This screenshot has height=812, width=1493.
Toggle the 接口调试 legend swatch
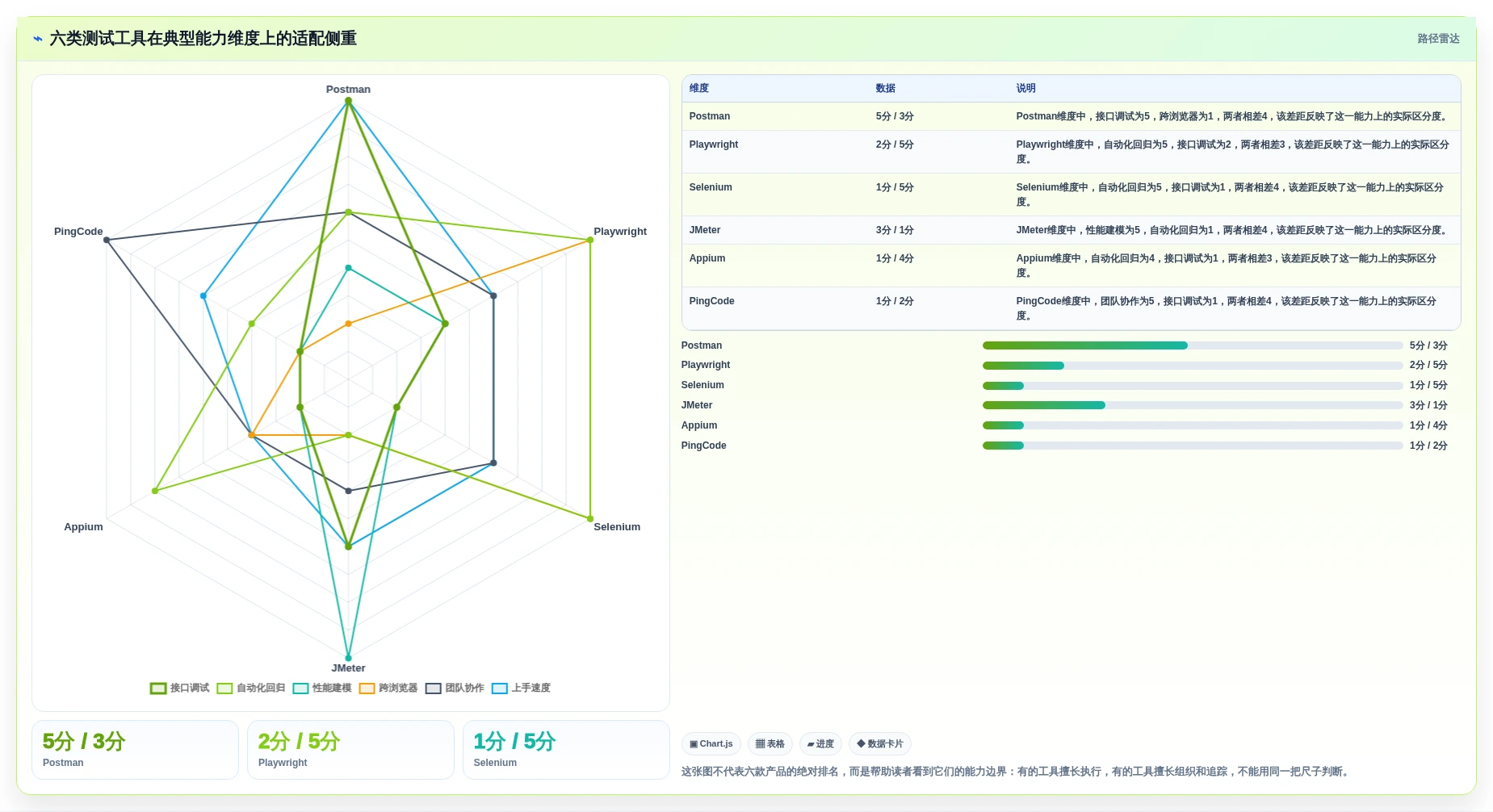point(158,689)
